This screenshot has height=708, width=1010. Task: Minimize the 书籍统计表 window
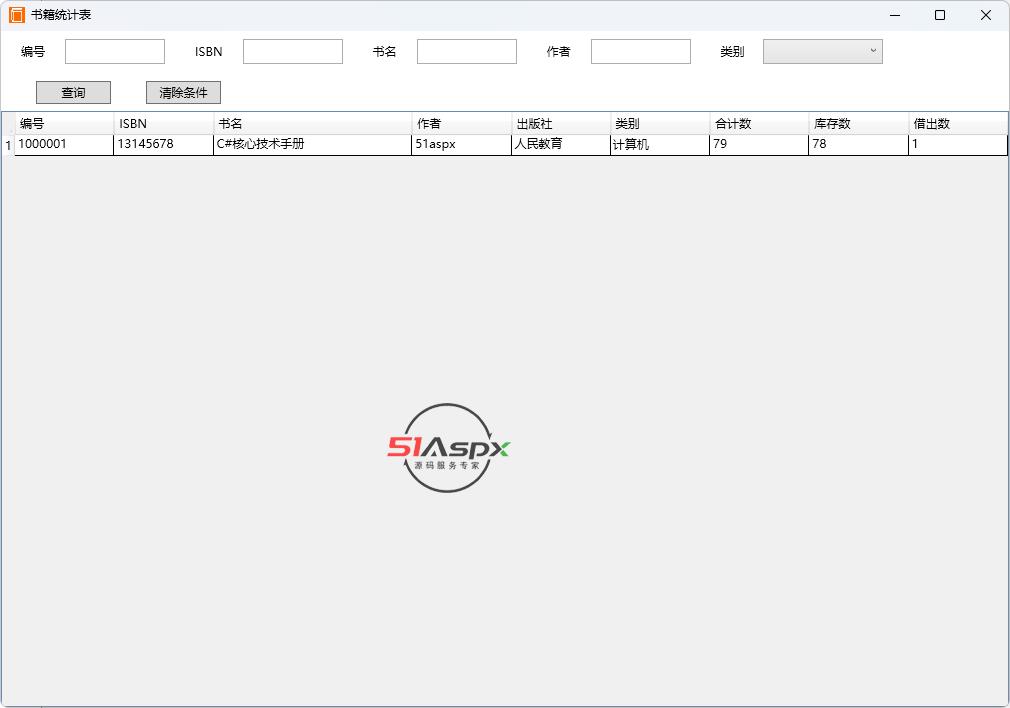tap(895, 15)
